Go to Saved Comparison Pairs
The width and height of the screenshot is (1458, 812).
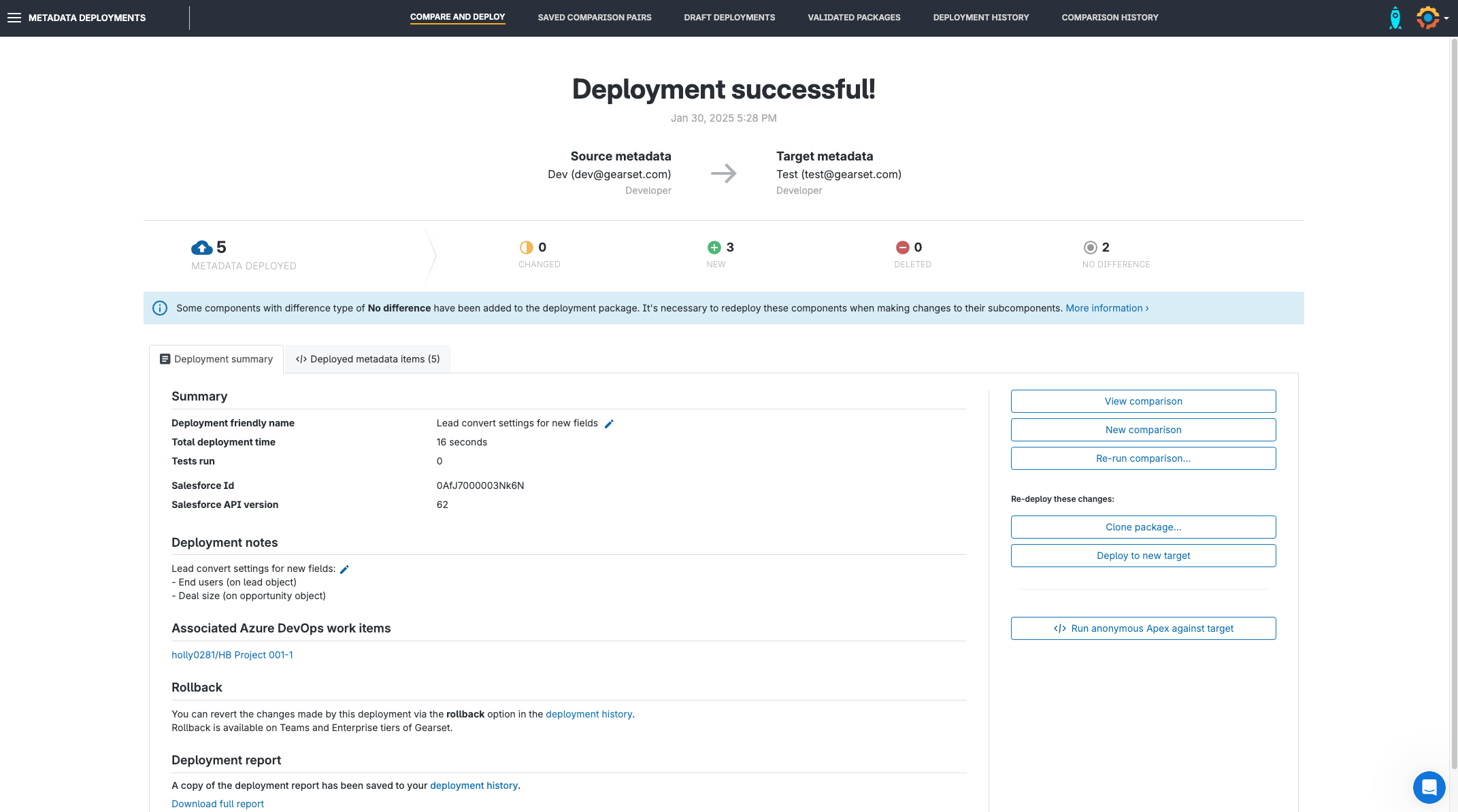coord(594,18)
